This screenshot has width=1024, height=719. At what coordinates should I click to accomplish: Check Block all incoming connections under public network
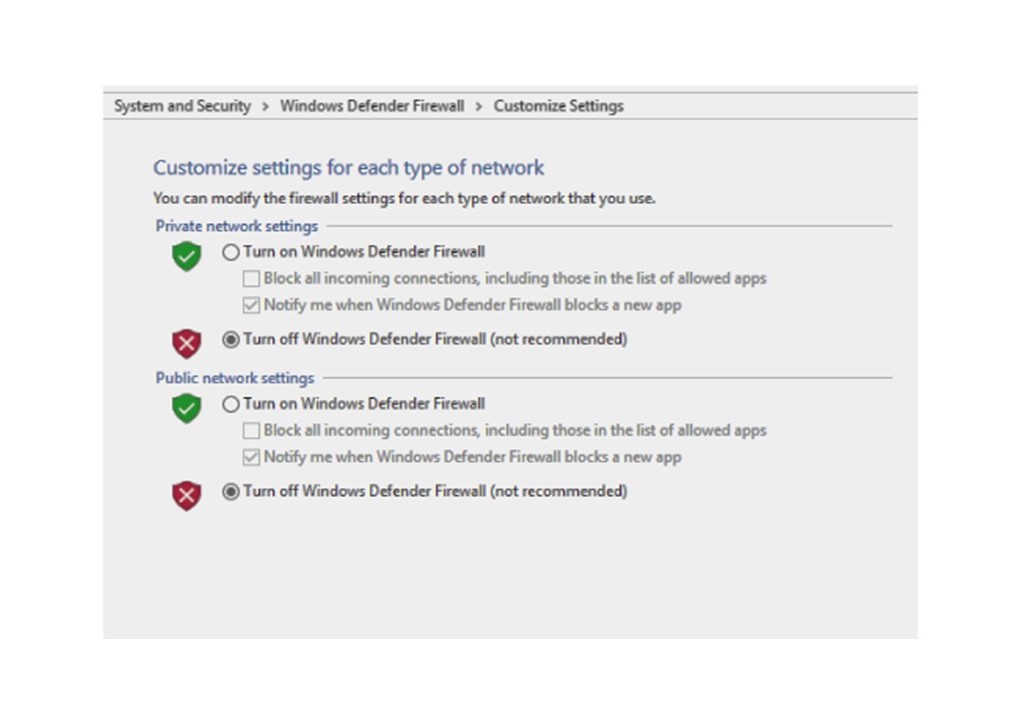(251, 431)
